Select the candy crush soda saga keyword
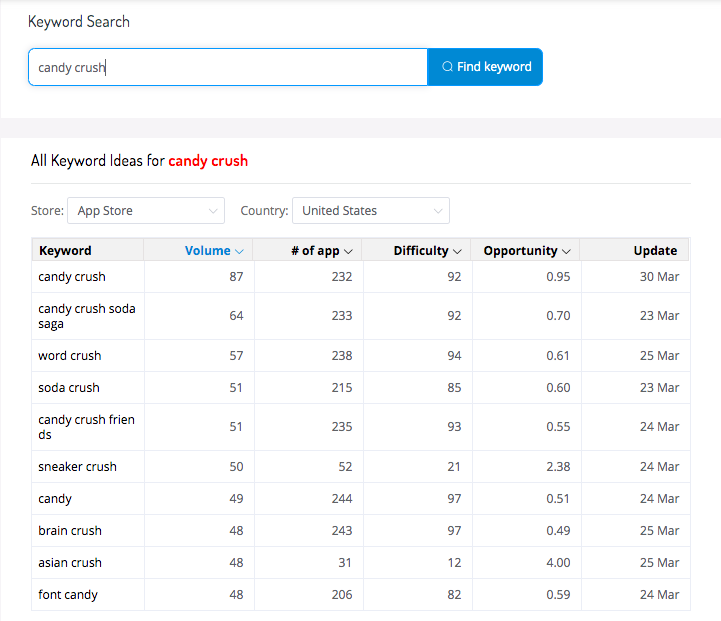721x621 pixels. click(87, 316)
